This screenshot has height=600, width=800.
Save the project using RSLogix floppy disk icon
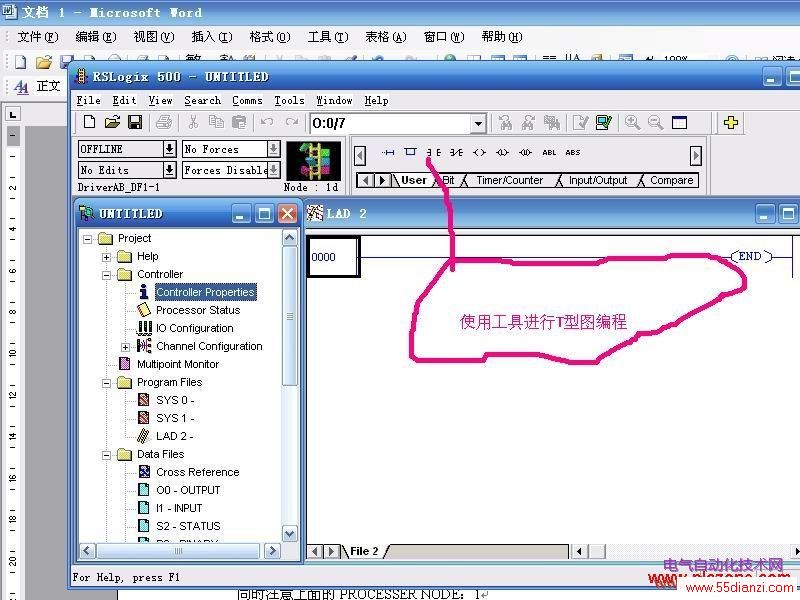tap(135, 122)
